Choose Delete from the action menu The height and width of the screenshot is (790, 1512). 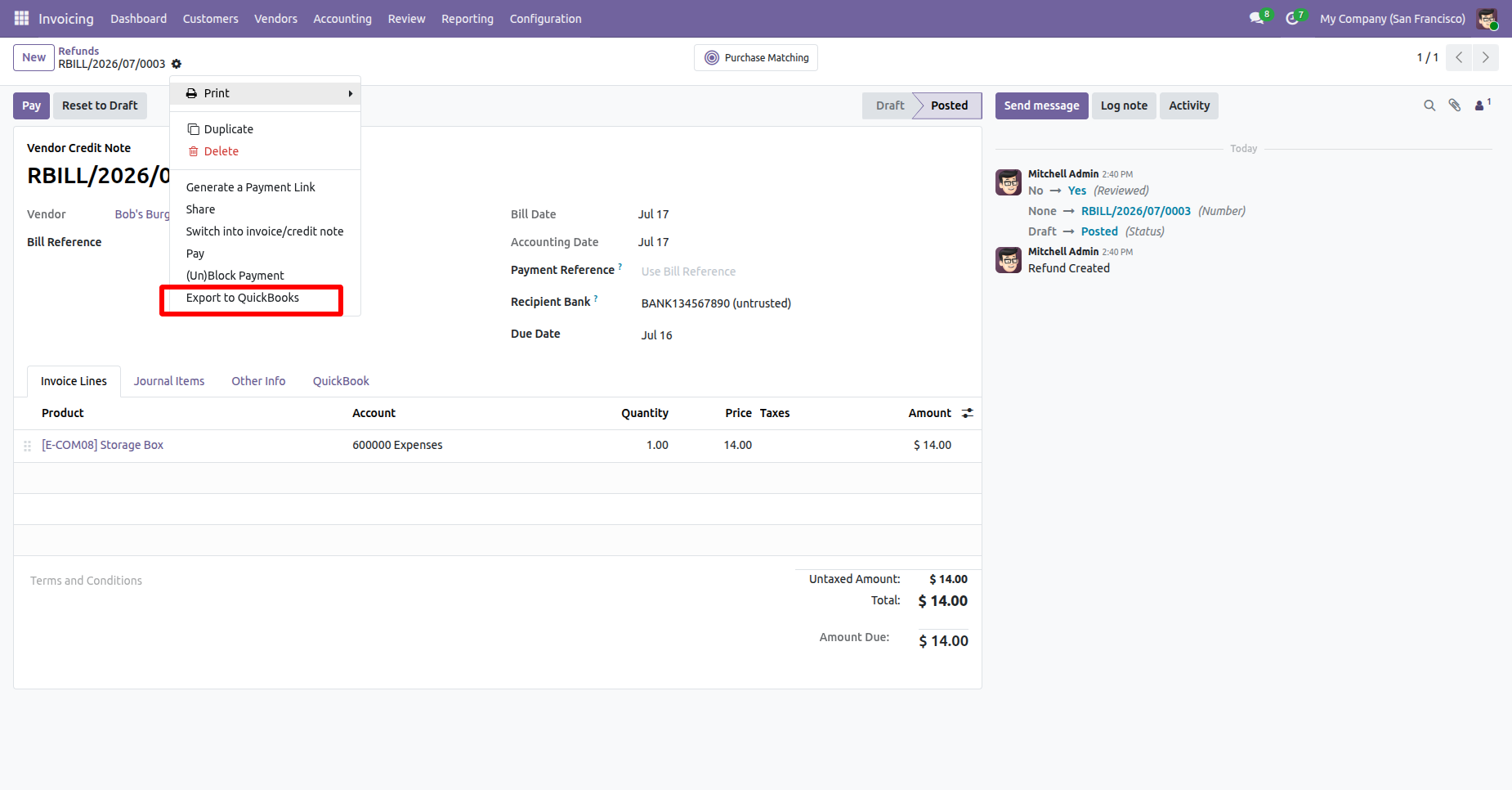point(265,151)
